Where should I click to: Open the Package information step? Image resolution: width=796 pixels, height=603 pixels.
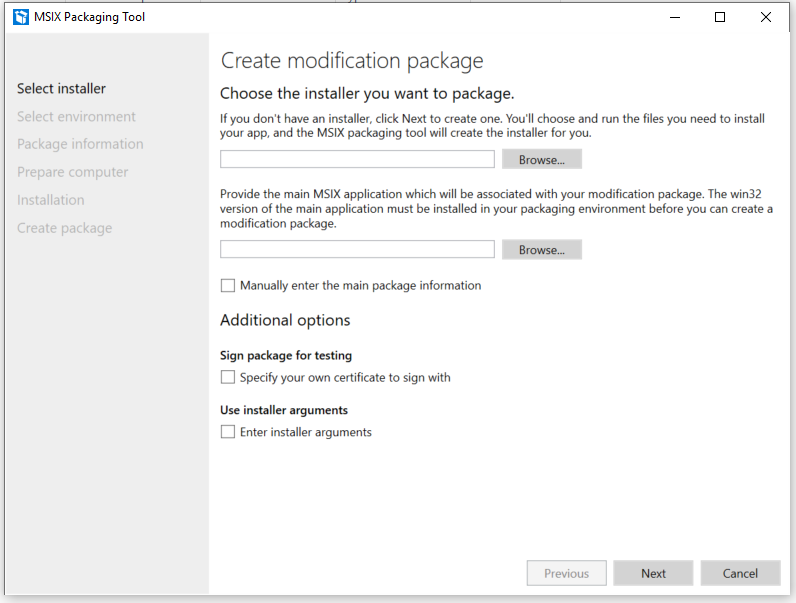pyautogui.click(x=80, y=144)
